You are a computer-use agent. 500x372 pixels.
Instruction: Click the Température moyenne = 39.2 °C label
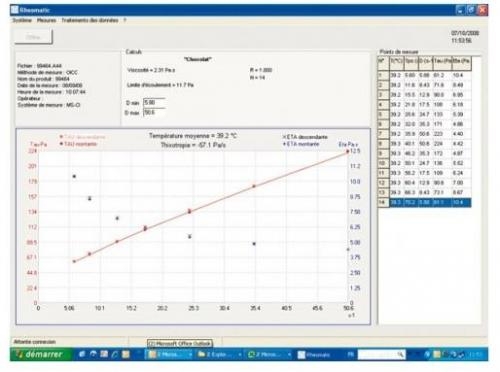tap(193, 136)
